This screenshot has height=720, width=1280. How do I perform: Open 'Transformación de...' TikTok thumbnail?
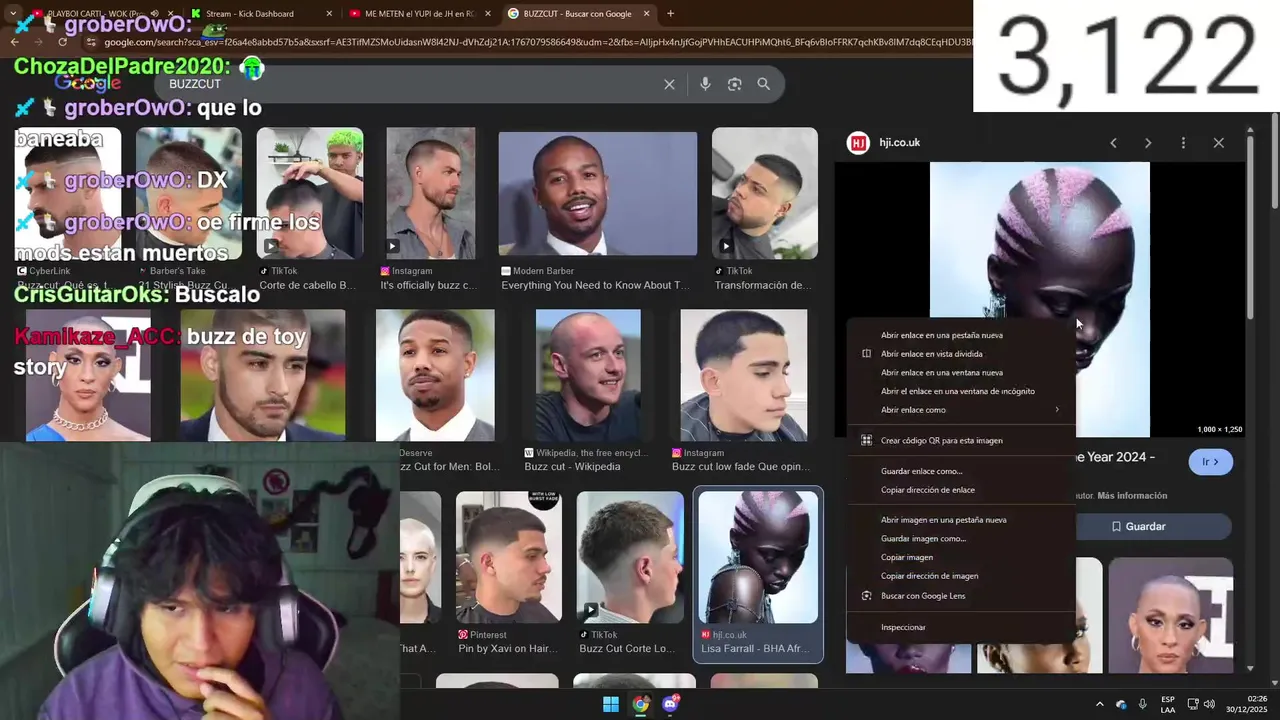(x=764, y=193)
